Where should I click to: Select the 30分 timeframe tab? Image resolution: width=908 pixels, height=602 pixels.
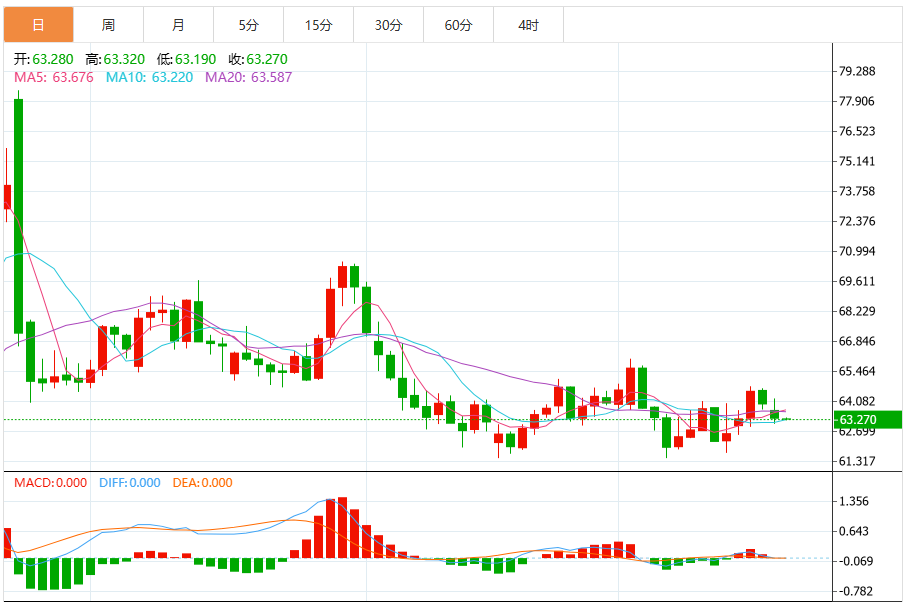(388, 25)
